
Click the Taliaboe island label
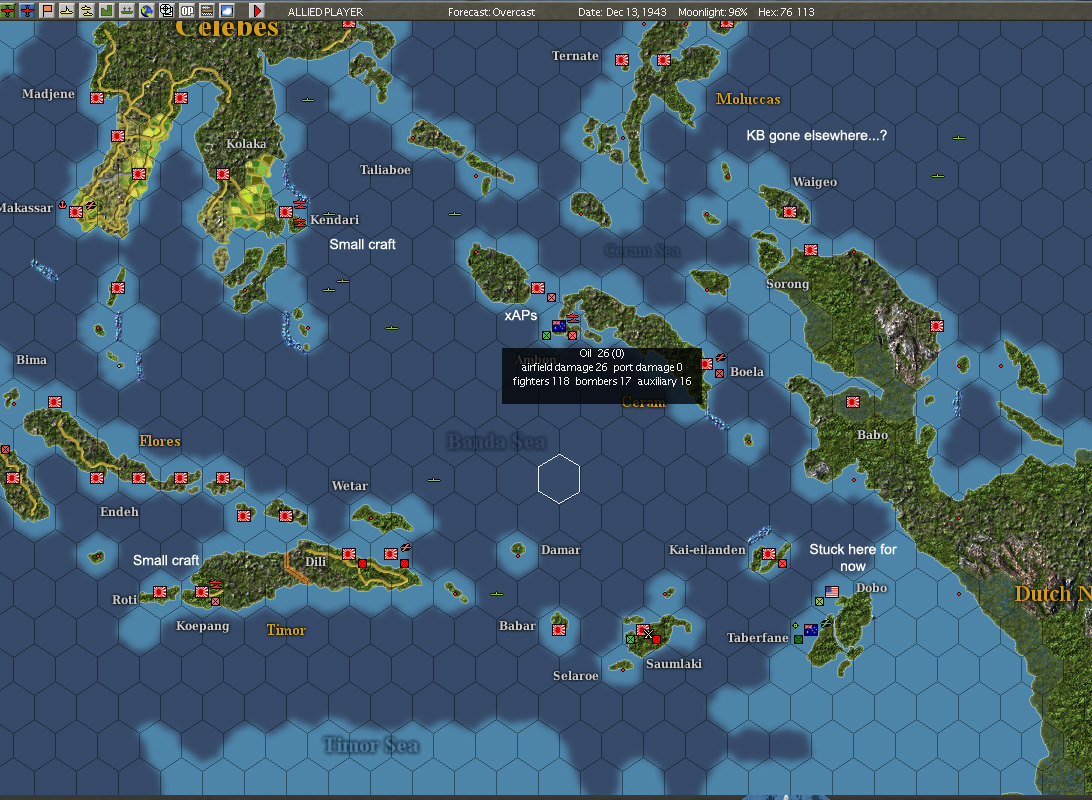[x=385, y=170]
